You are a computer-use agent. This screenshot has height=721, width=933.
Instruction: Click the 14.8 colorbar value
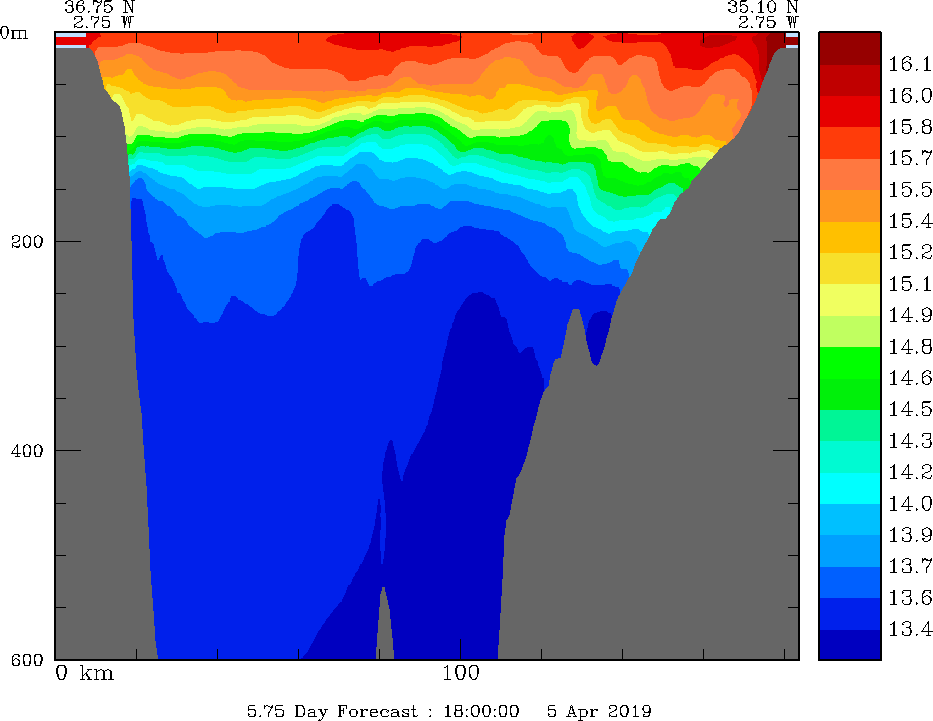[910, 347]
